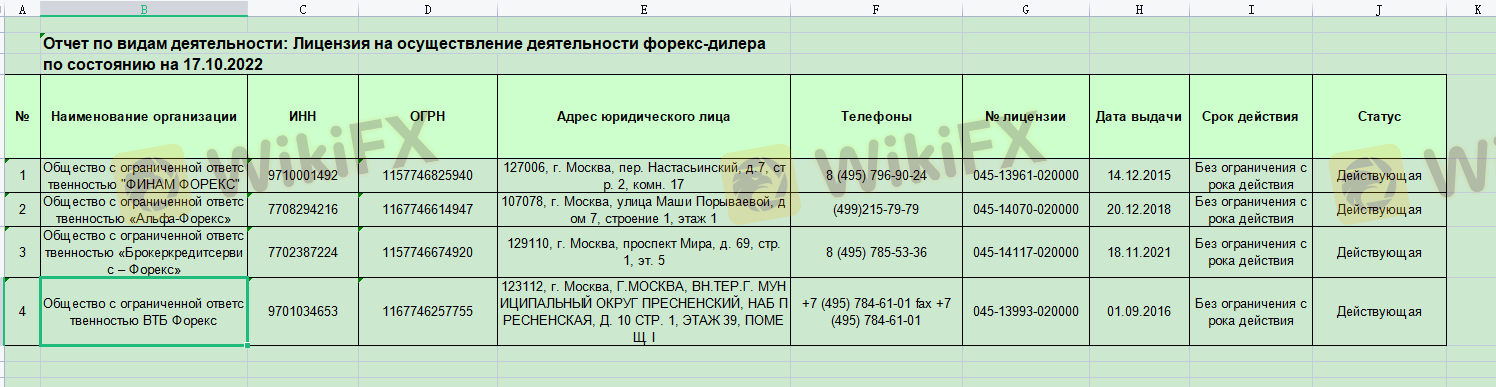Click the report title cell
The width and height of the screenshot is (1496, 387).
pyautogui.click(x=404, y=54)
